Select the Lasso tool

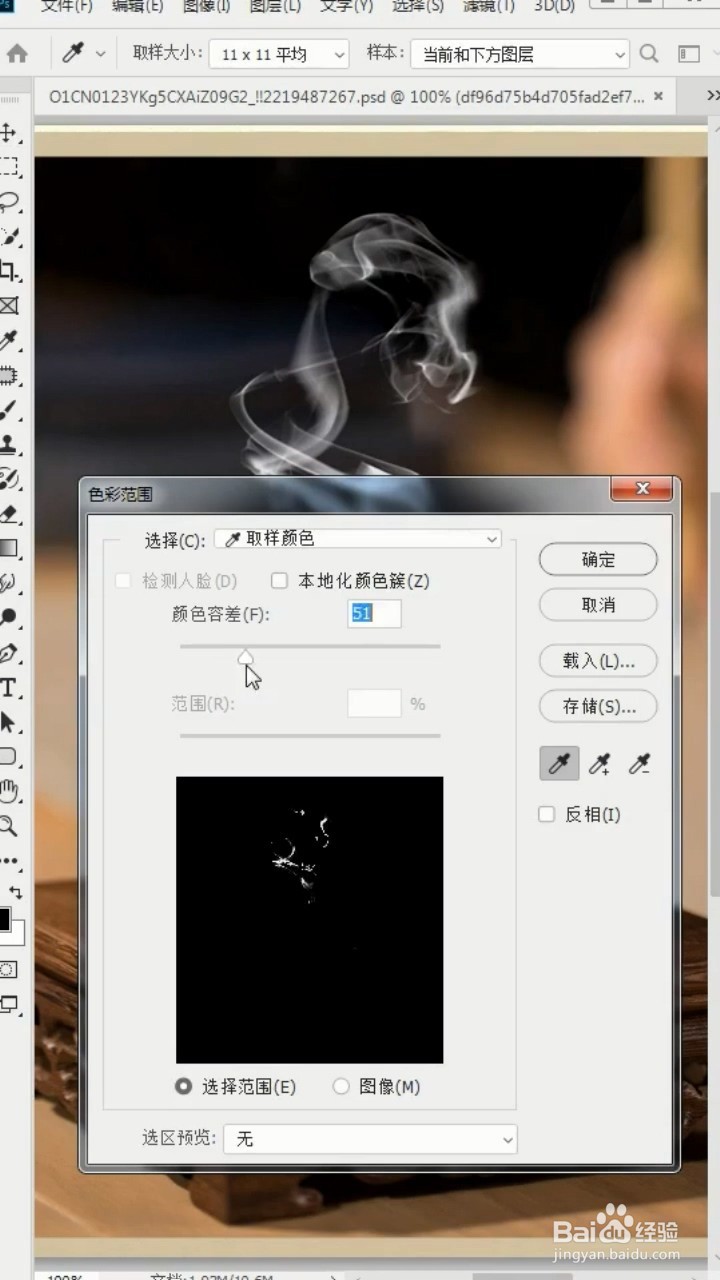tap(9, 201)
